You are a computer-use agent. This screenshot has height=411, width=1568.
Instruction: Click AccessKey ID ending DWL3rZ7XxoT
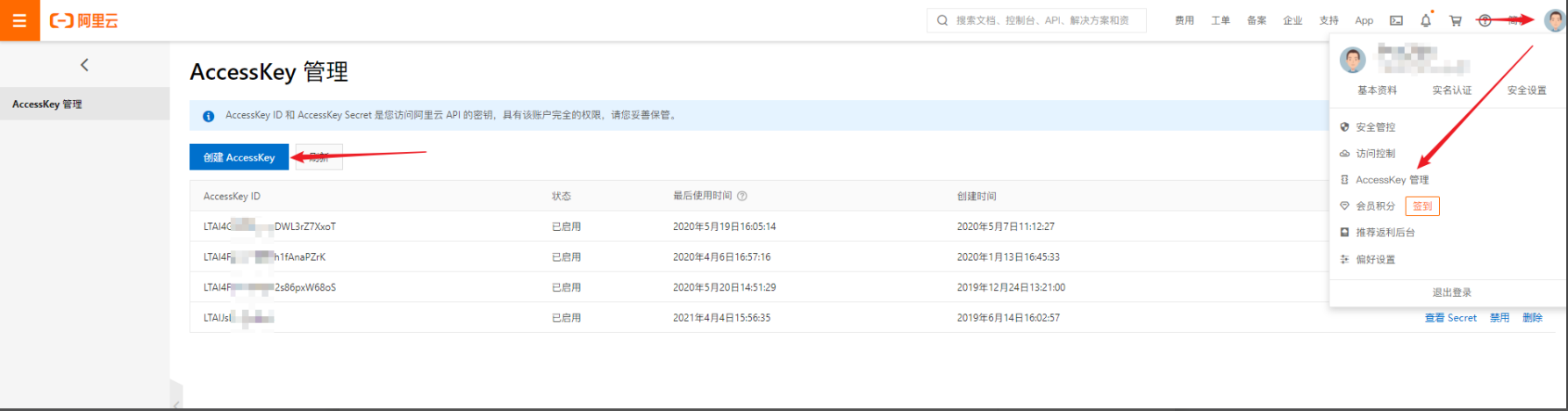269,227
